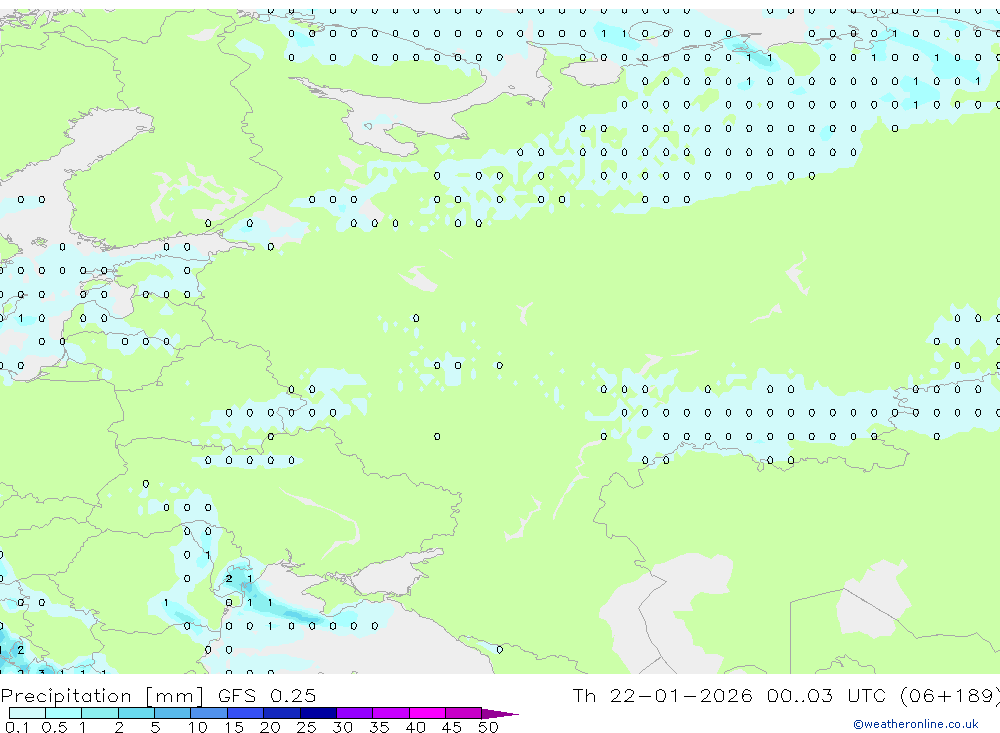Select the '0.5' legend label
The image size is (1000, 733).
[54, 727]
